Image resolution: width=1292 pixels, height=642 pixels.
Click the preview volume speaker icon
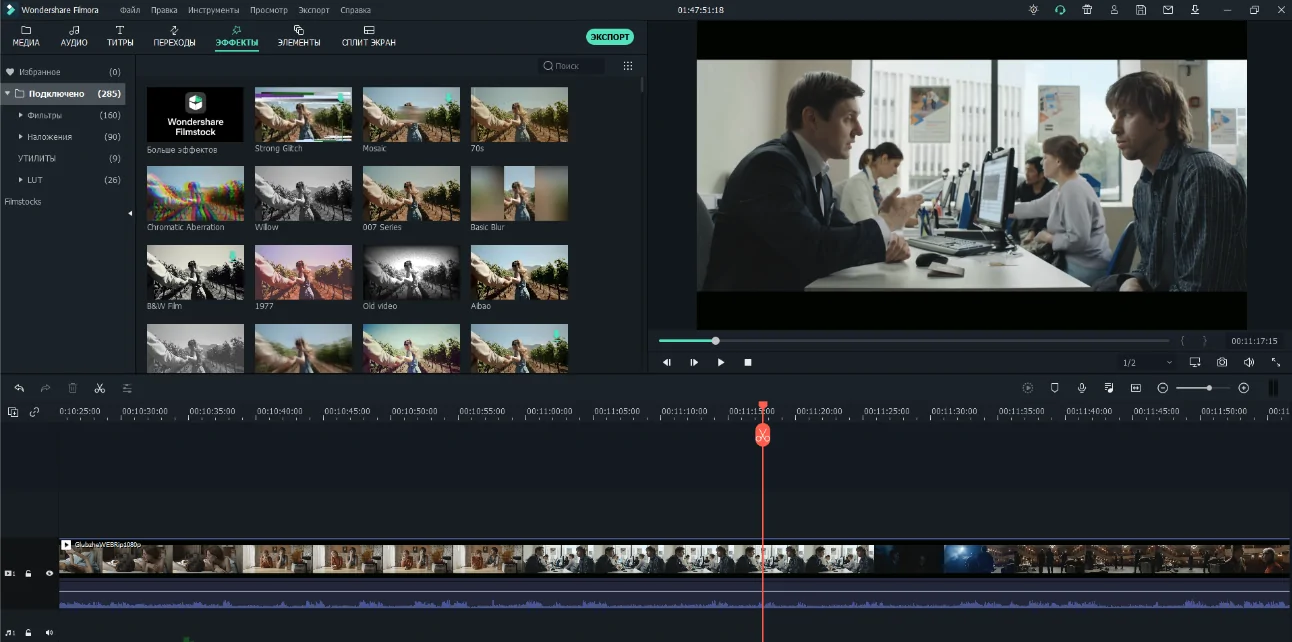coord(1249,362)
